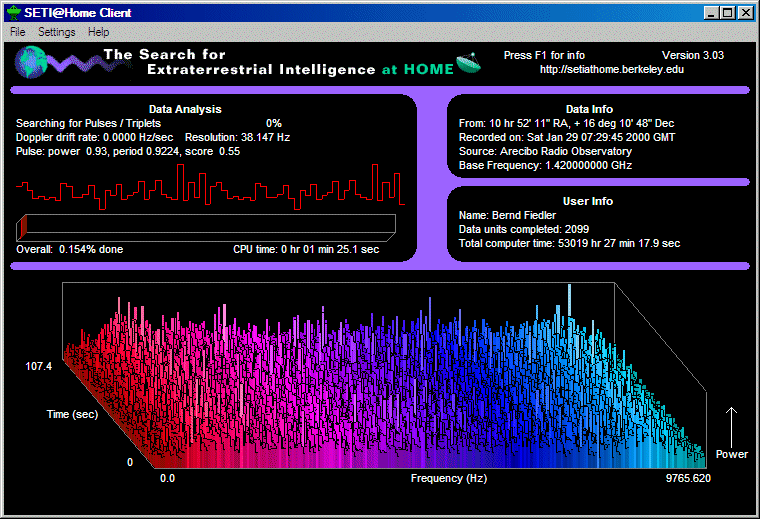760x519 pixels.
Task: Click the overall progress bar
Action: coord(206,227)
